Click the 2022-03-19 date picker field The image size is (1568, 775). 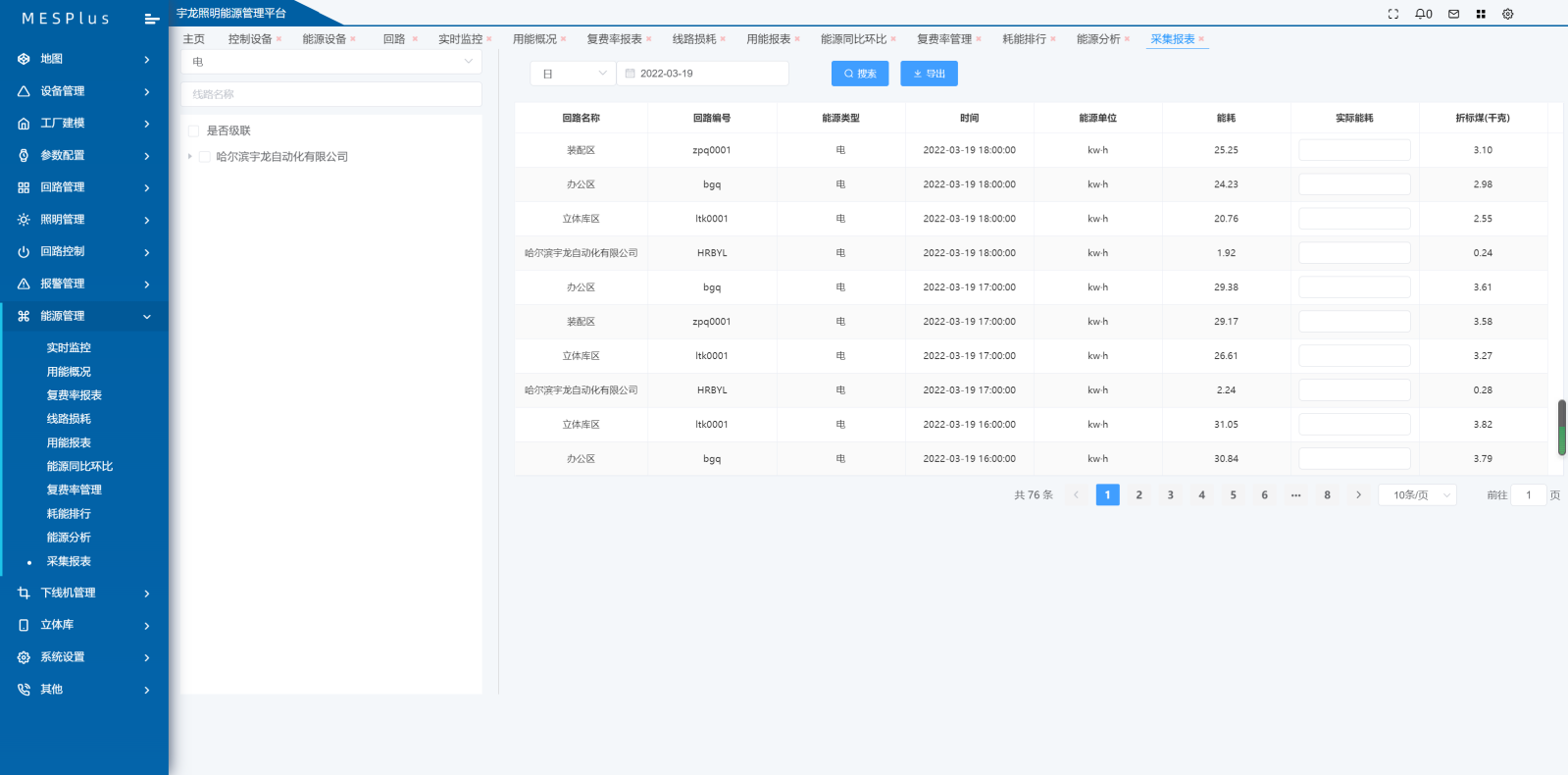703,74
